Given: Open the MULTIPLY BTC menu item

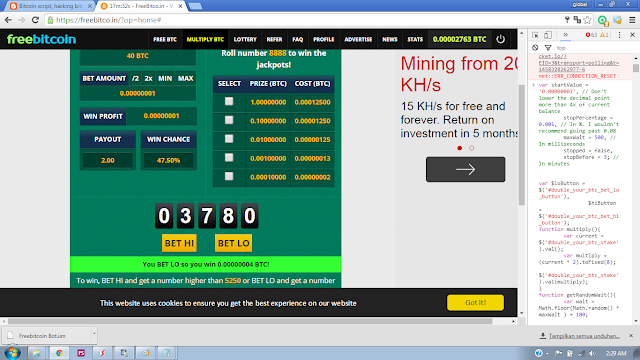Looking at the screenshot, I should click(205, 40).
